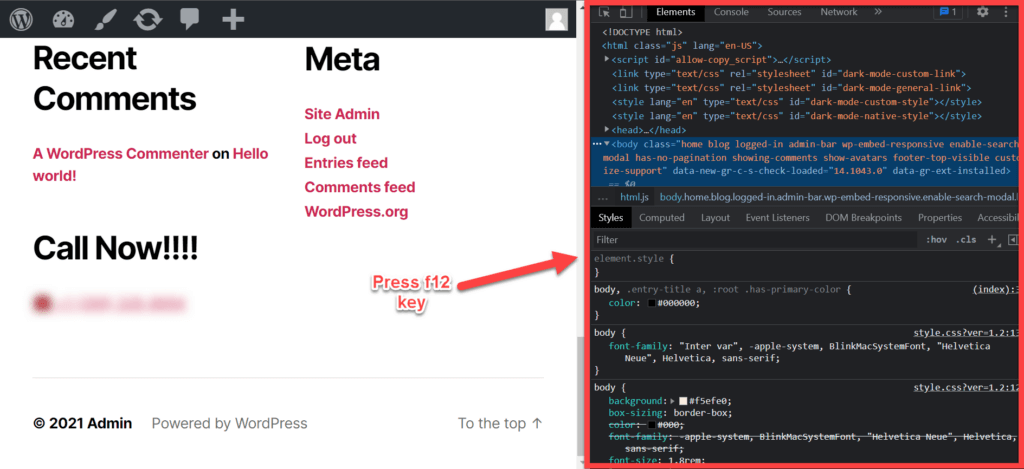This screenshot has height=469, width=1024.
Task: Expand the head element node
Action: (x=607, y=129)
